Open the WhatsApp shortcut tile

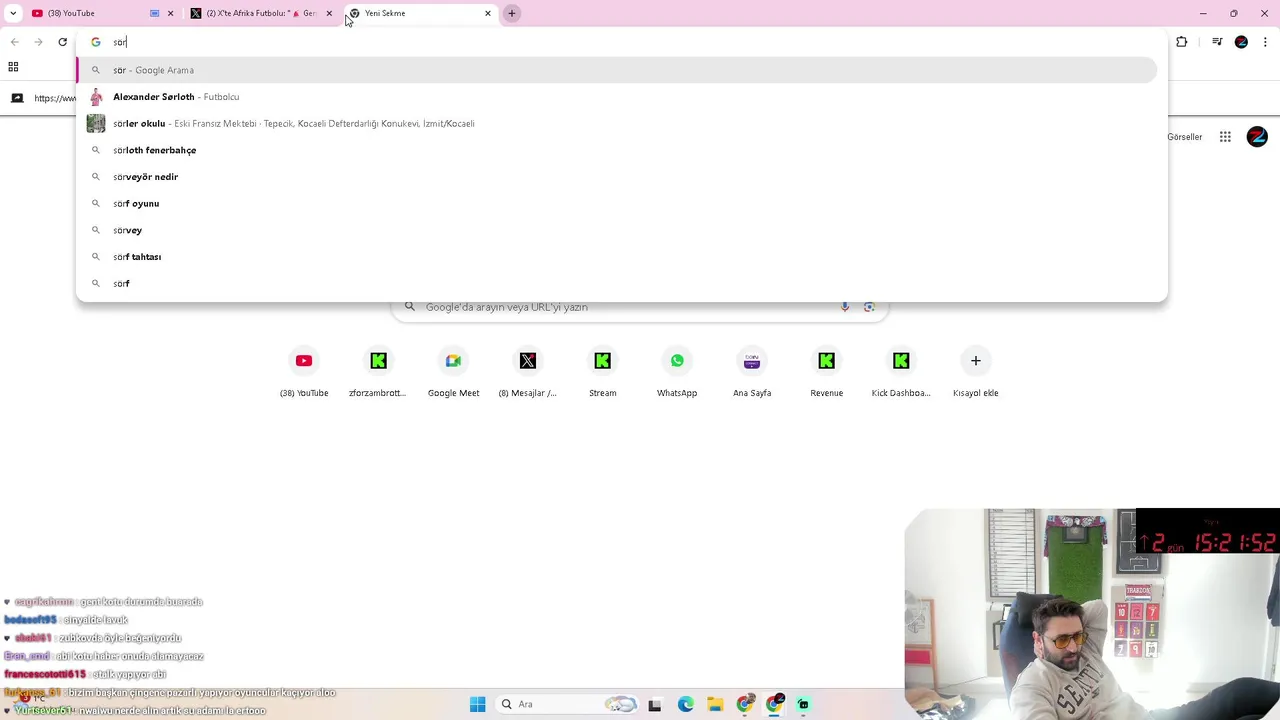pos(677,372)
